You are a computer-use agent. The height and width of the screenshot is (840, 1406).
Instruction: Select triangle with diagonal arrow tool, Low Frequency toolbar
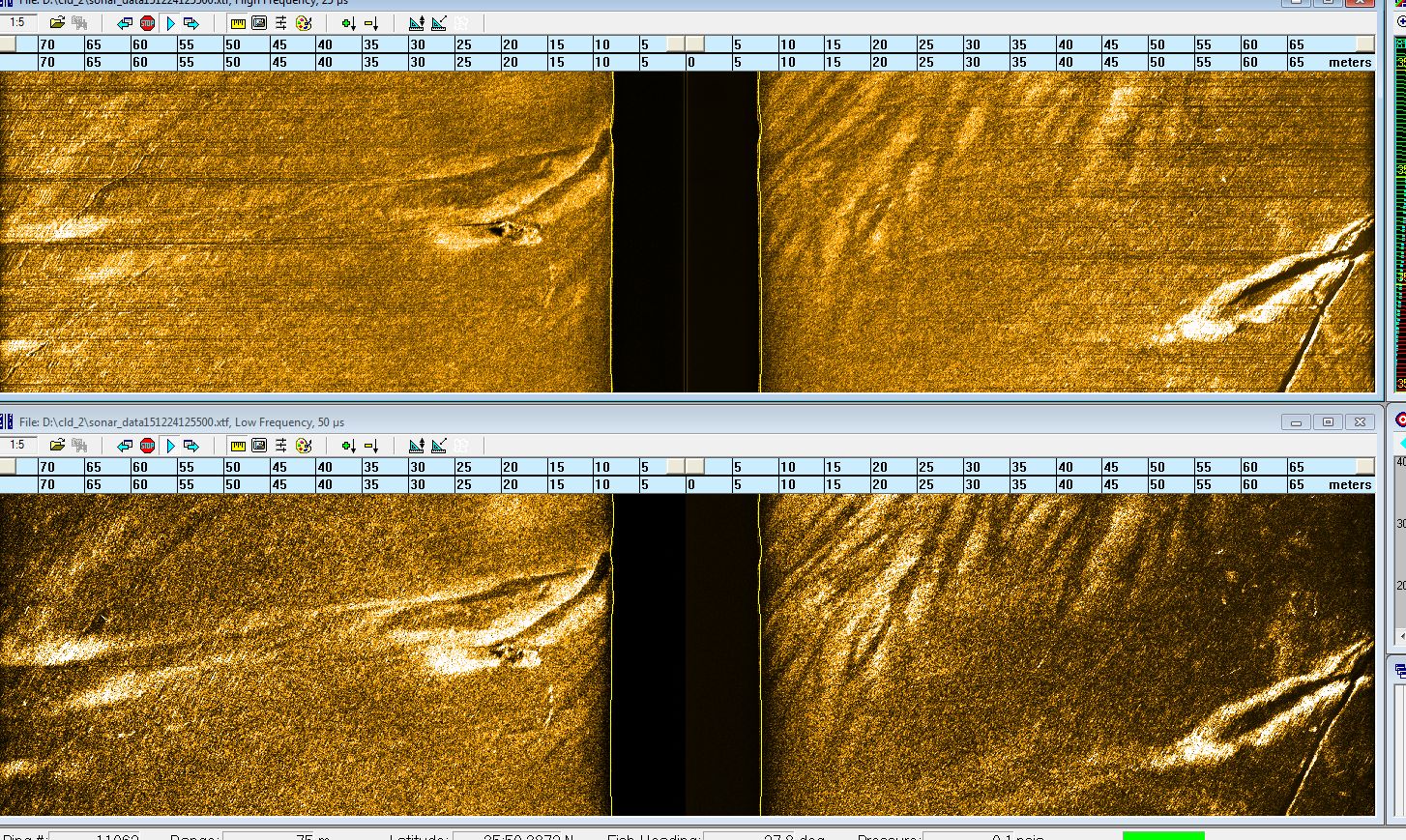439,446
